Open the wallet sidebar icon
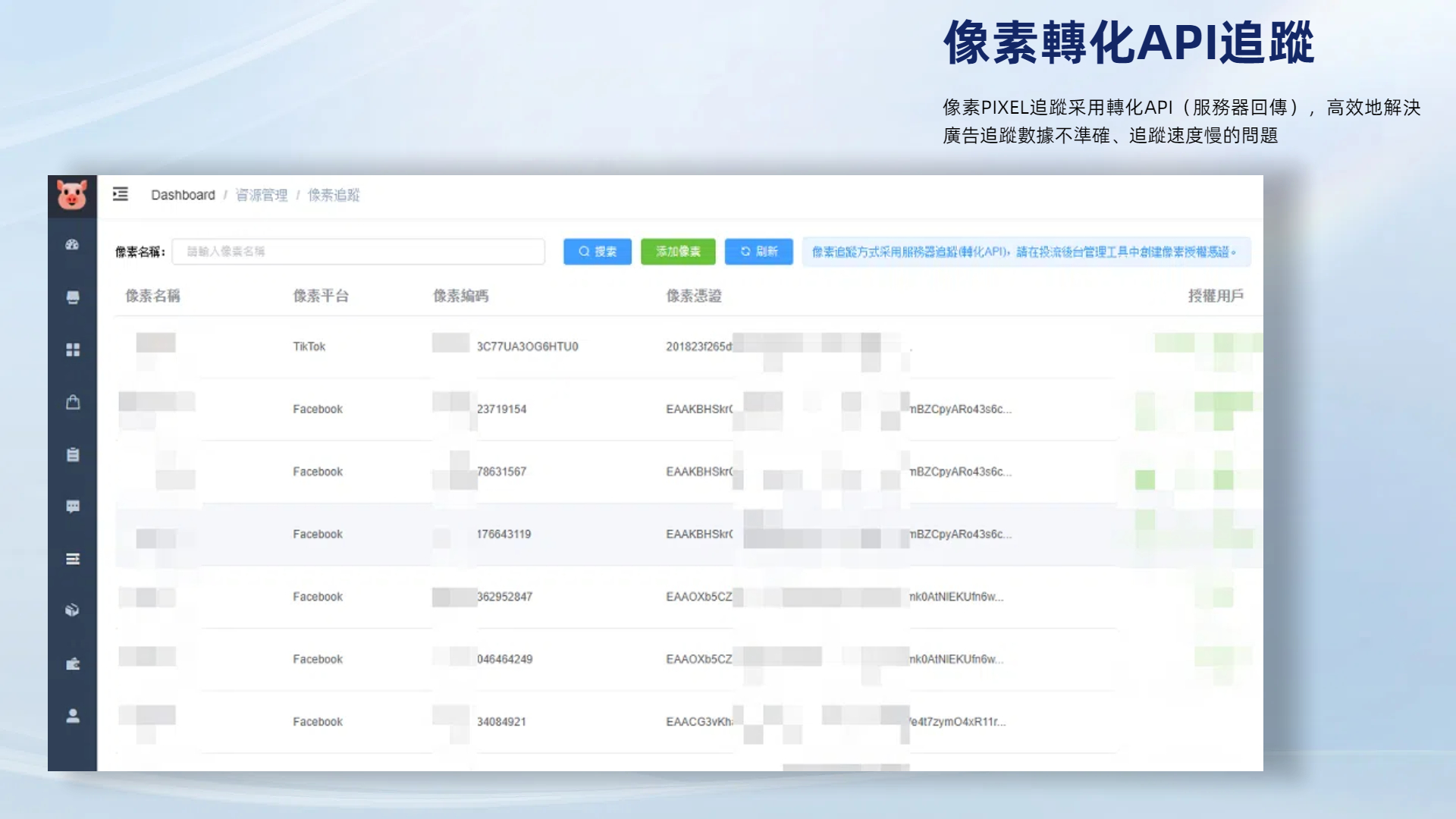This screenshot has height=819, width=1456. tap(72, 664)
